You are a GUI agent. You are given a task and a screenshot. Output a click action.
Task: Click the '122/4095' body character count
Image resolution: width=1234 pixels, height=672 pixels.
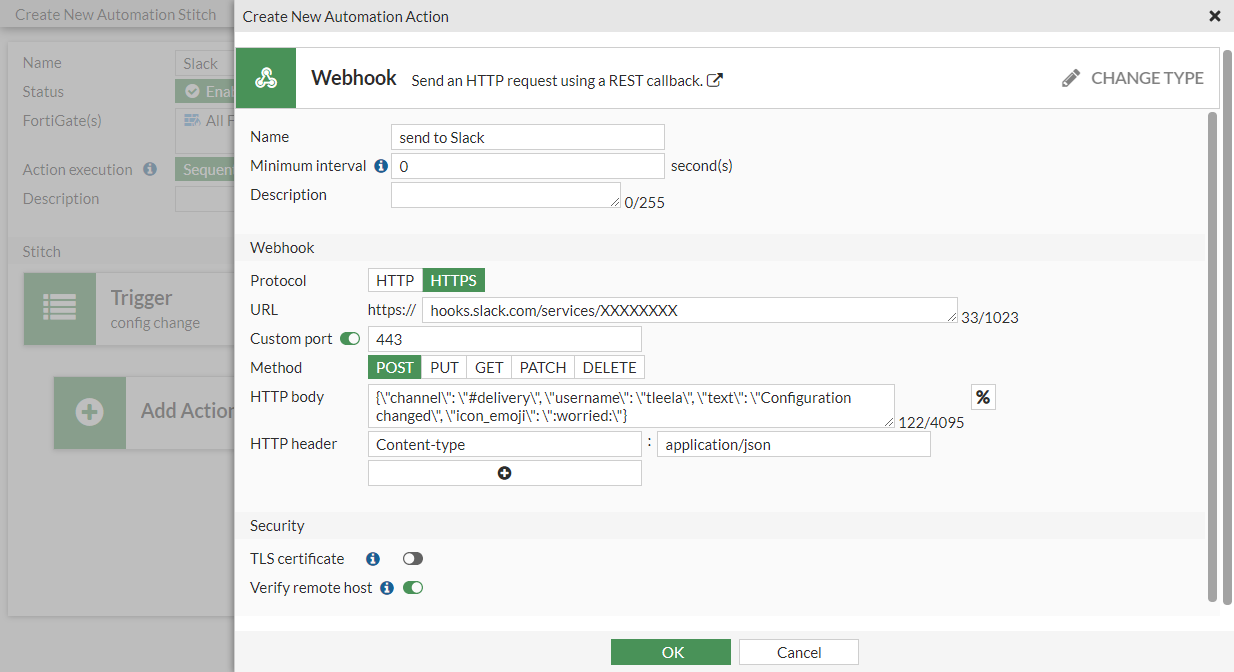(x=931, y=423)
